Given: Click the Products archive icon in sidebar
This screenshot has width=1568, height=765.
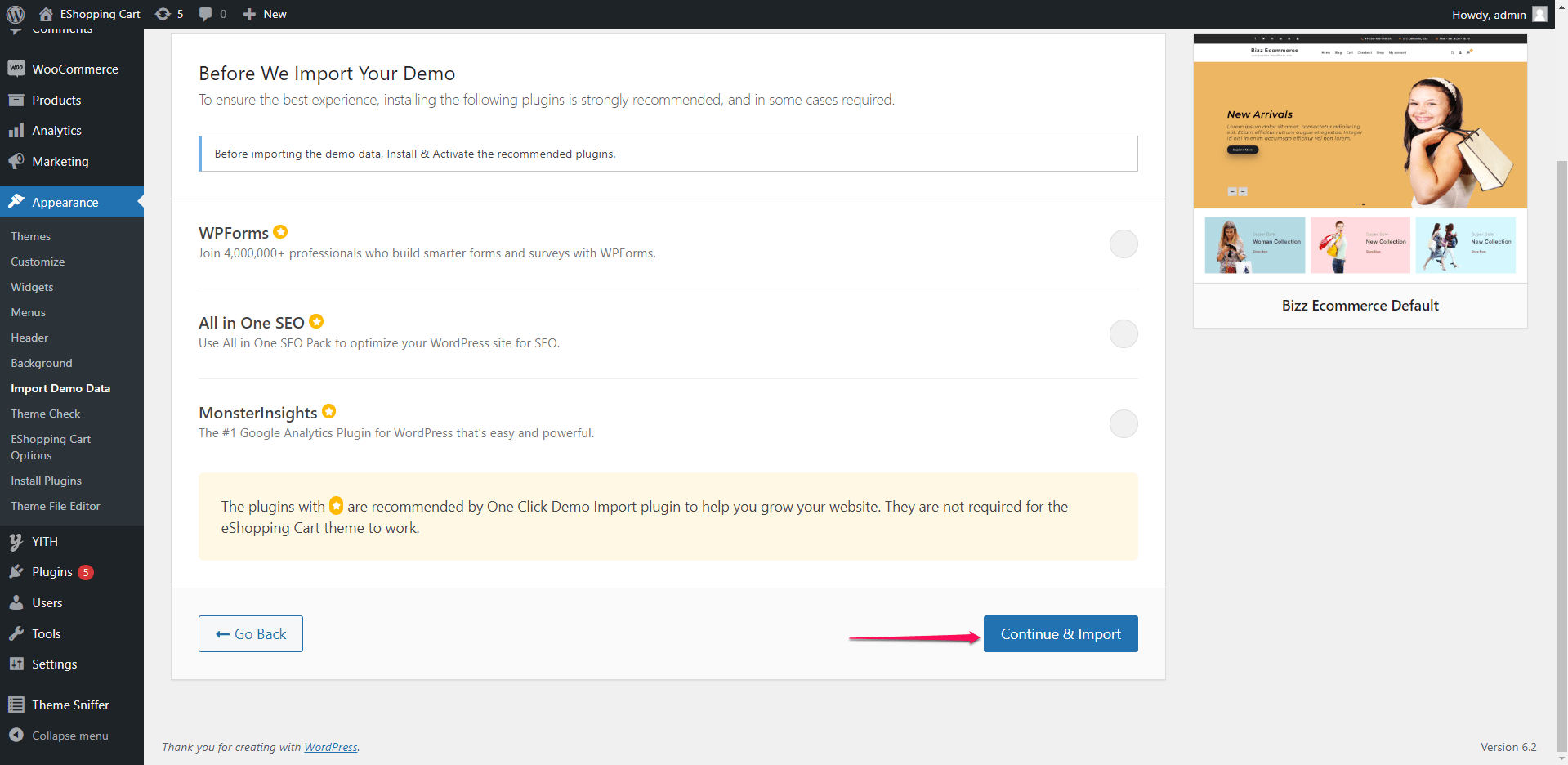Looking at the screenshot, I should click(x=16, y=100).
